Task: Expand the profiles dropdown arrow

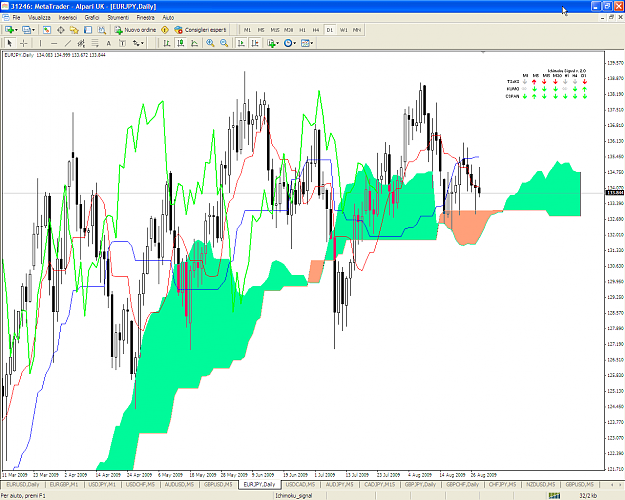Action: (33, 30)
